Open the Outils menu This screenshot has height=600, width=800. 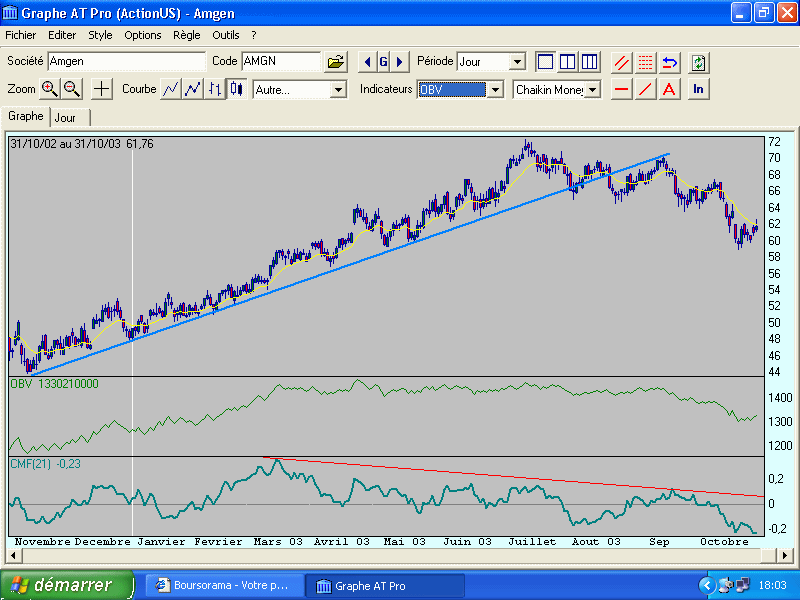click(226, 35)
